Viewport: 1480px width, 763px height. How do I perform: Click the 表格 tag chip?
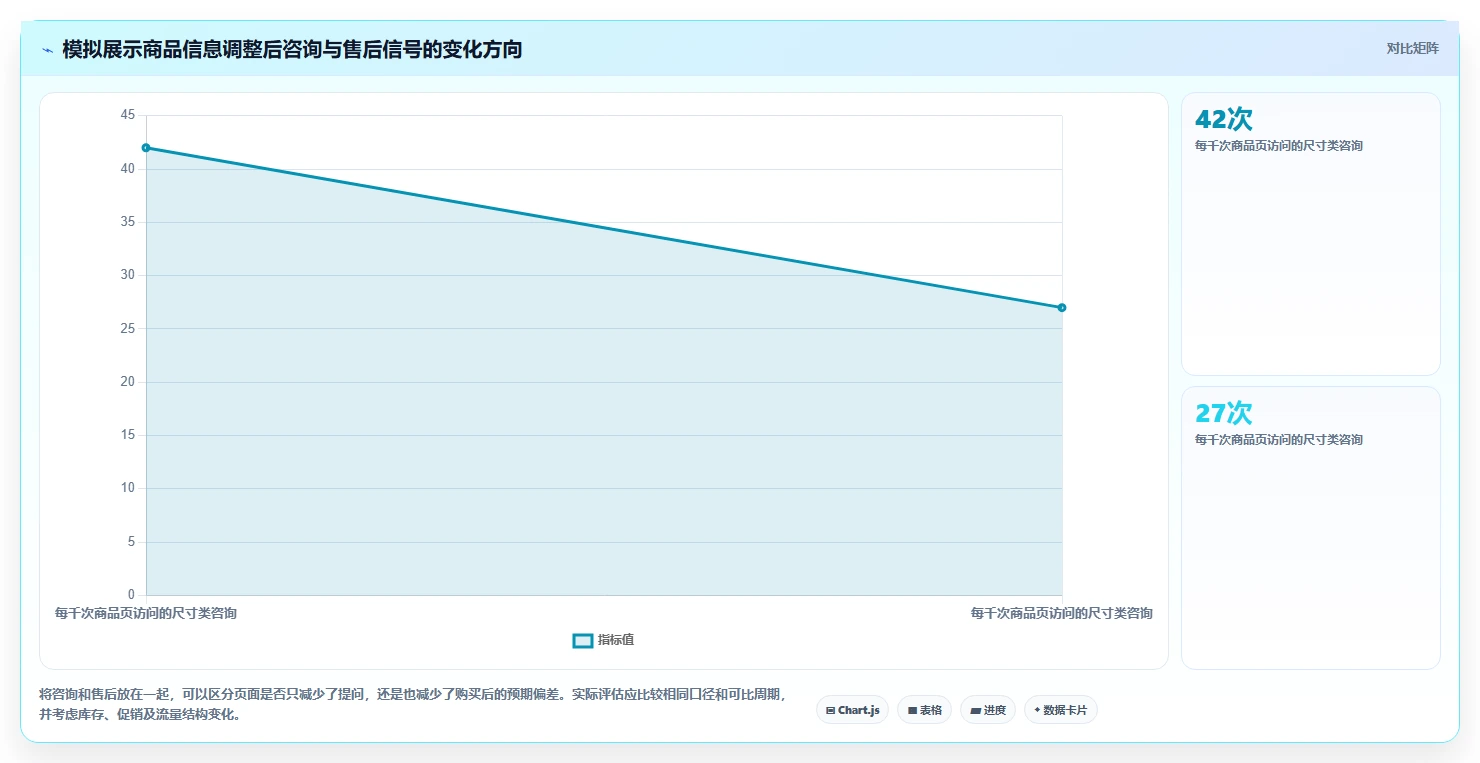[924, 710]
